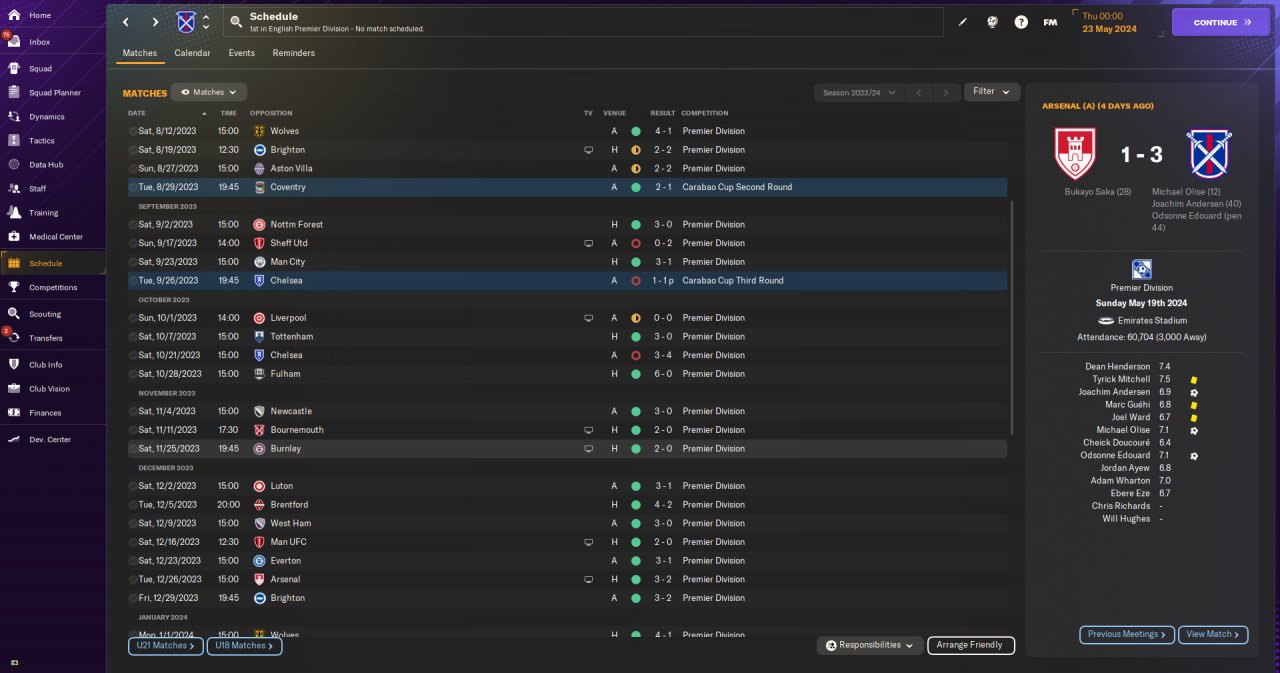Open Staff section

(38, 189)
